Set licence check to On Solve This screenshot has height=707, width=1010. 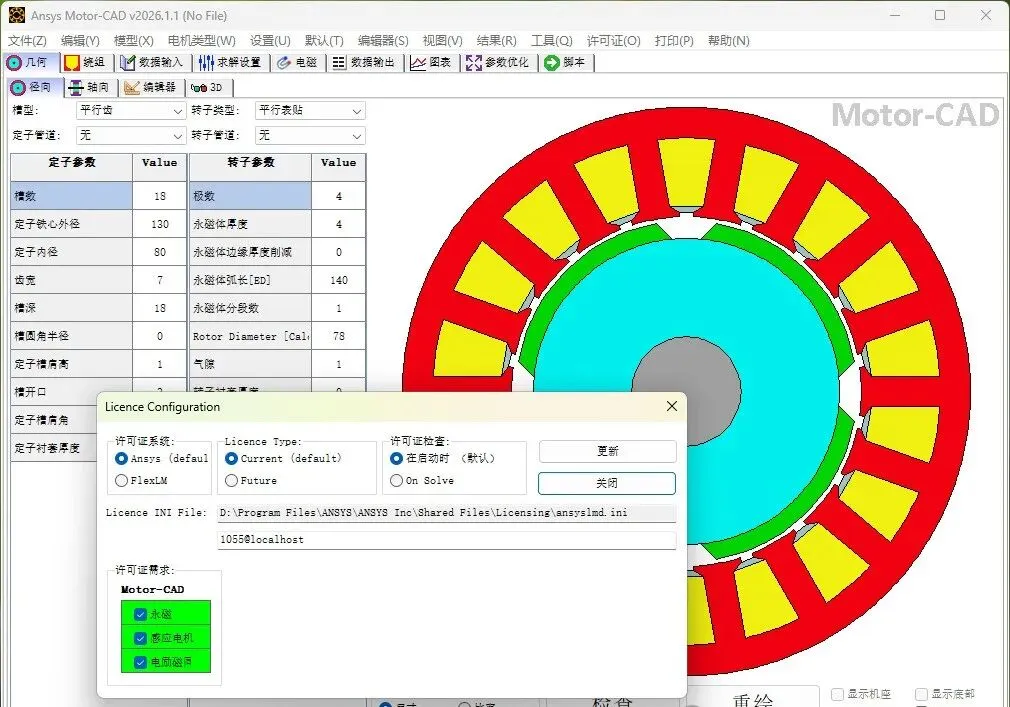click(x=397, y=480)
